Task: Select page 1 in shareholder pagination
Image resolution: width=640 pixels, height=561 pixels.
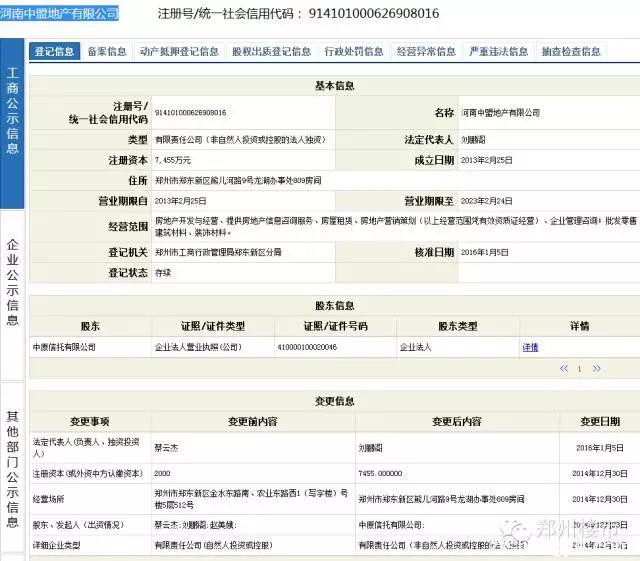Action: pos(580,369)
